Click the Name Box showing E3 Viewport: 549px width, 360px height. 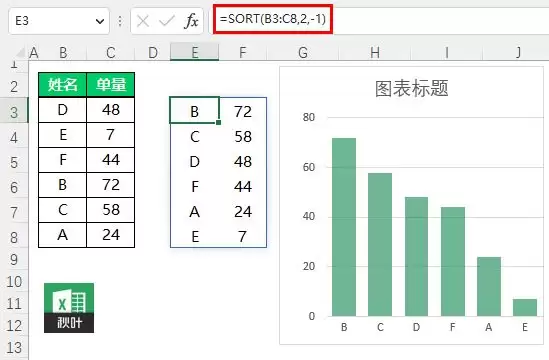point(59,21)
